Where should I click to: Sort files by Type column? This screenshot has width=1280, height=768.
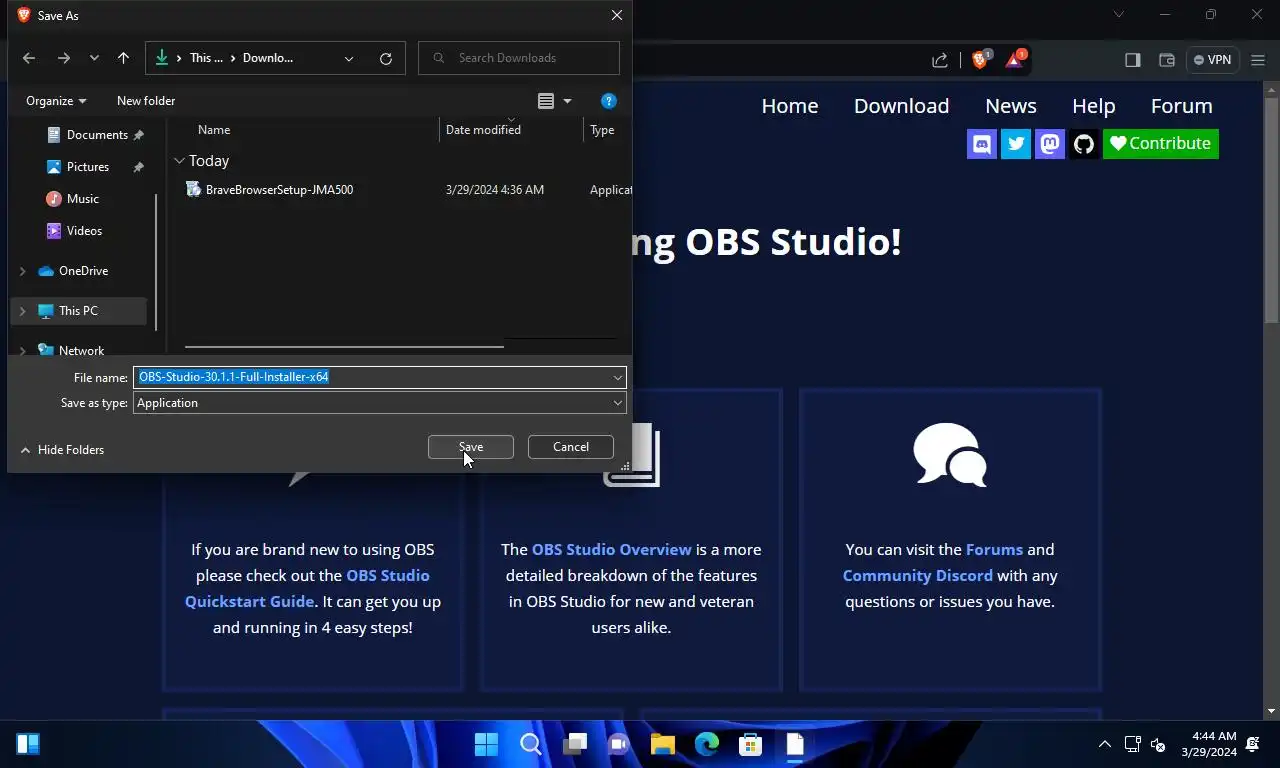coord(602,130)
